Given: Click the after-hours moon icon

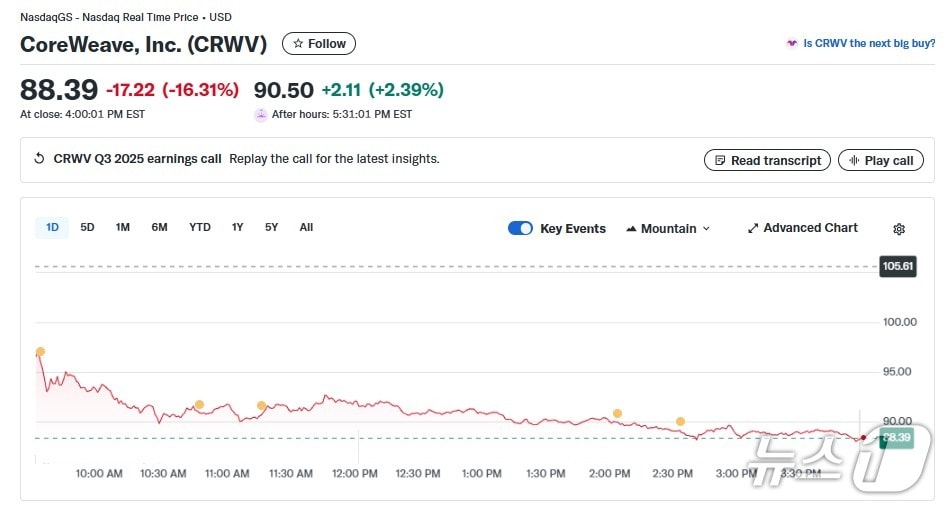Looking at the screenshot, I should click(261, 114).
